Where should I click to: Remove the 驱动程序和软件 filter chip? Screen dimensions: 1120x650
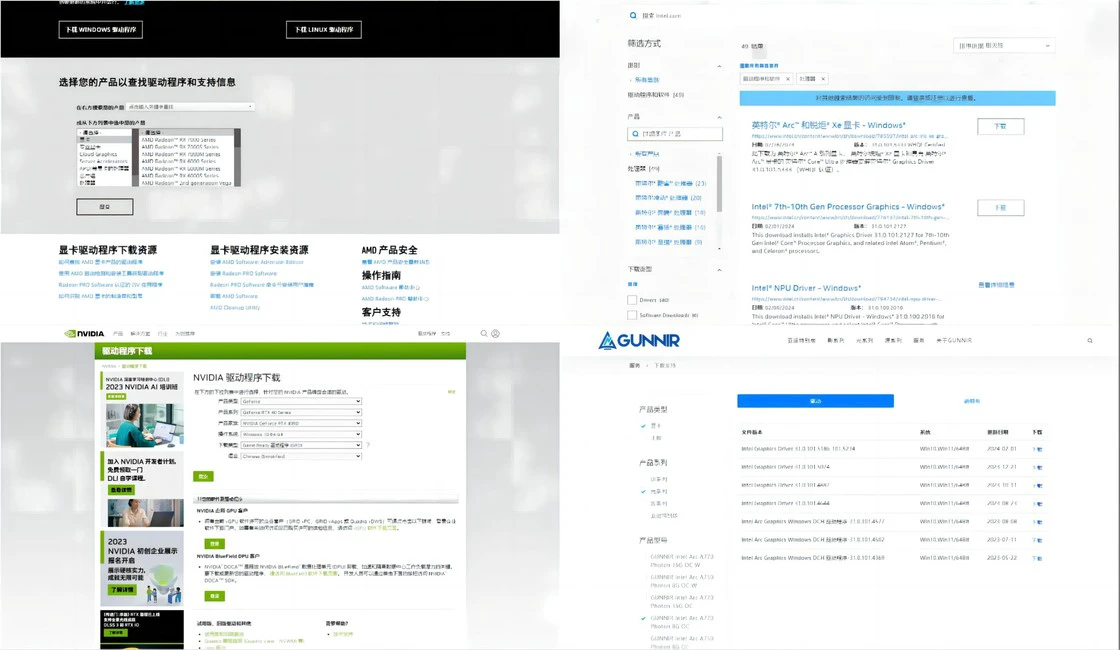tap(788, 79)
